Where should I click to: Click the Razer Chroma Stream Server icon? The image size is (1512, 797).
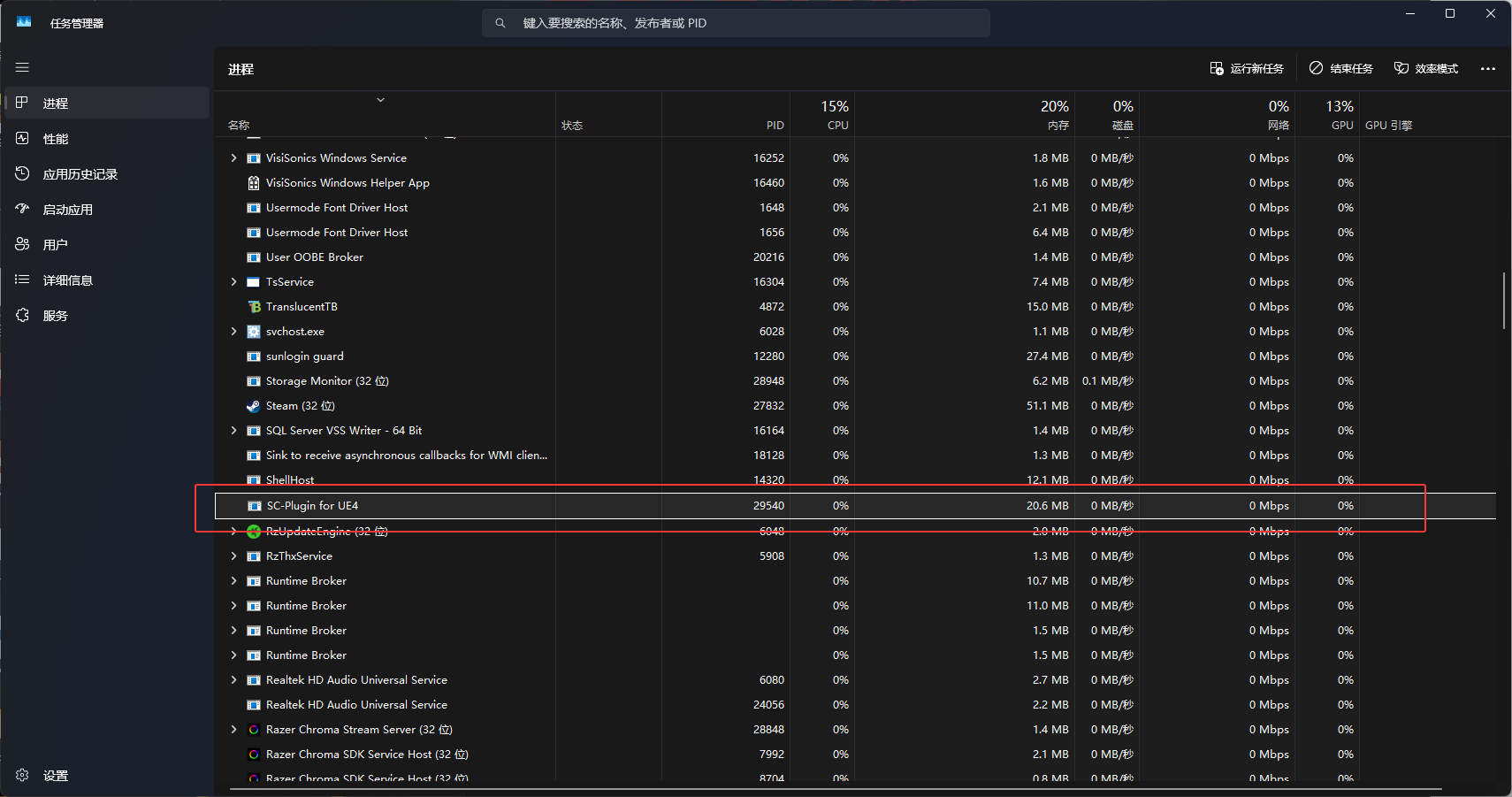254,730
